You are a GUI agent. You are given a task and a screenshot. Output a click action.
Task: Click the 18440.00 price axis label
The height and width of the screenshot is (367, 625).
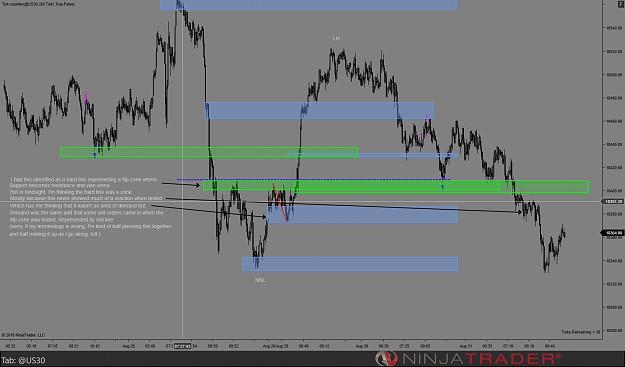click(x=614, y=144)
